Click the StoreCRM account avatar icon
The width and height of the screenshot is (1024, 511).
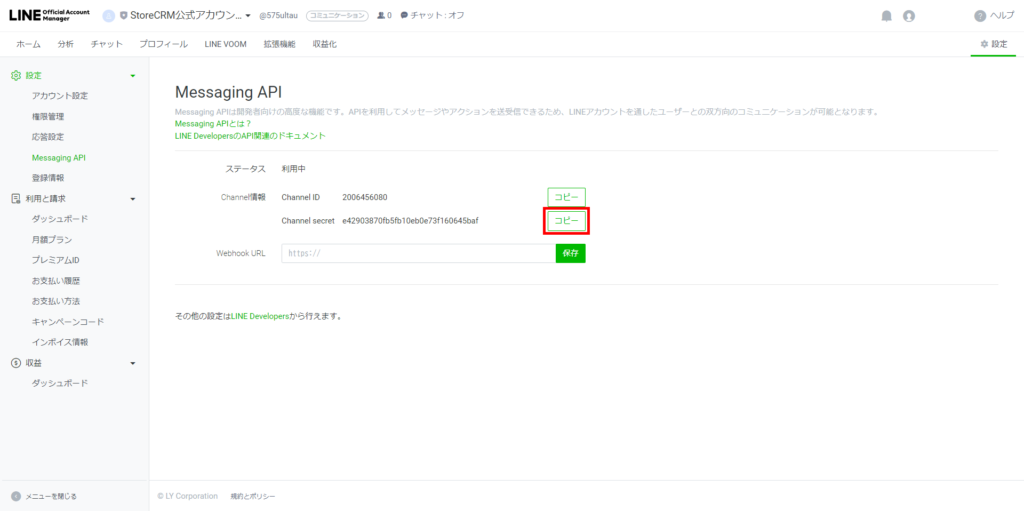109,16
